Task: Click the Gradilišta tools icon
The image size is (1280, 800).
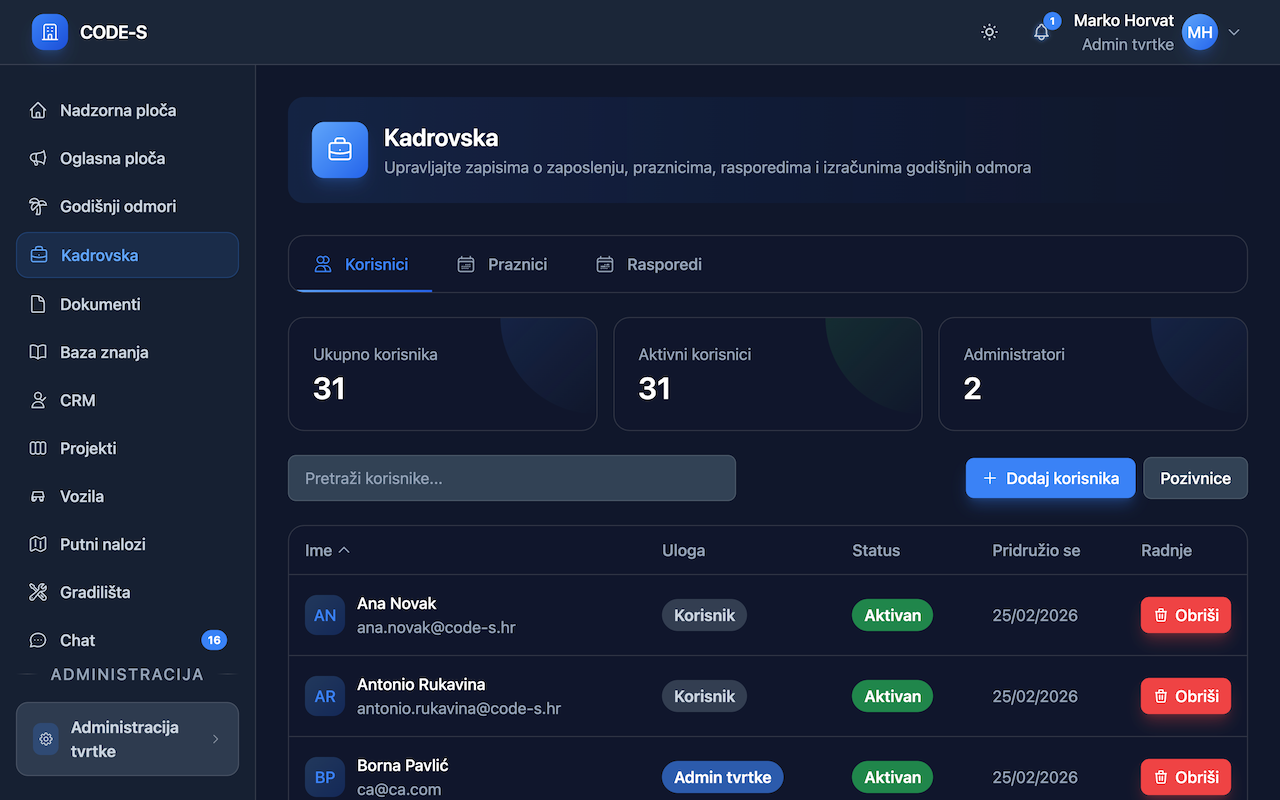Action: (39, 592)
